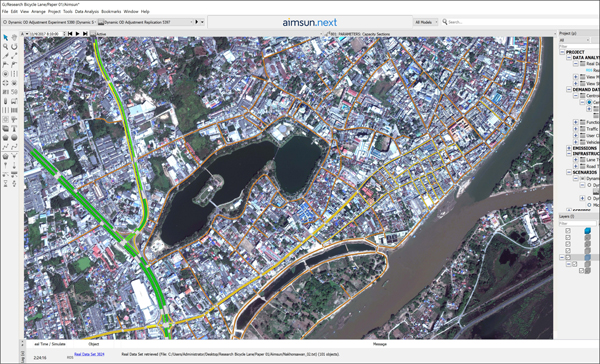
Task: Open the All Models dropdown
Action: (426, 22)
